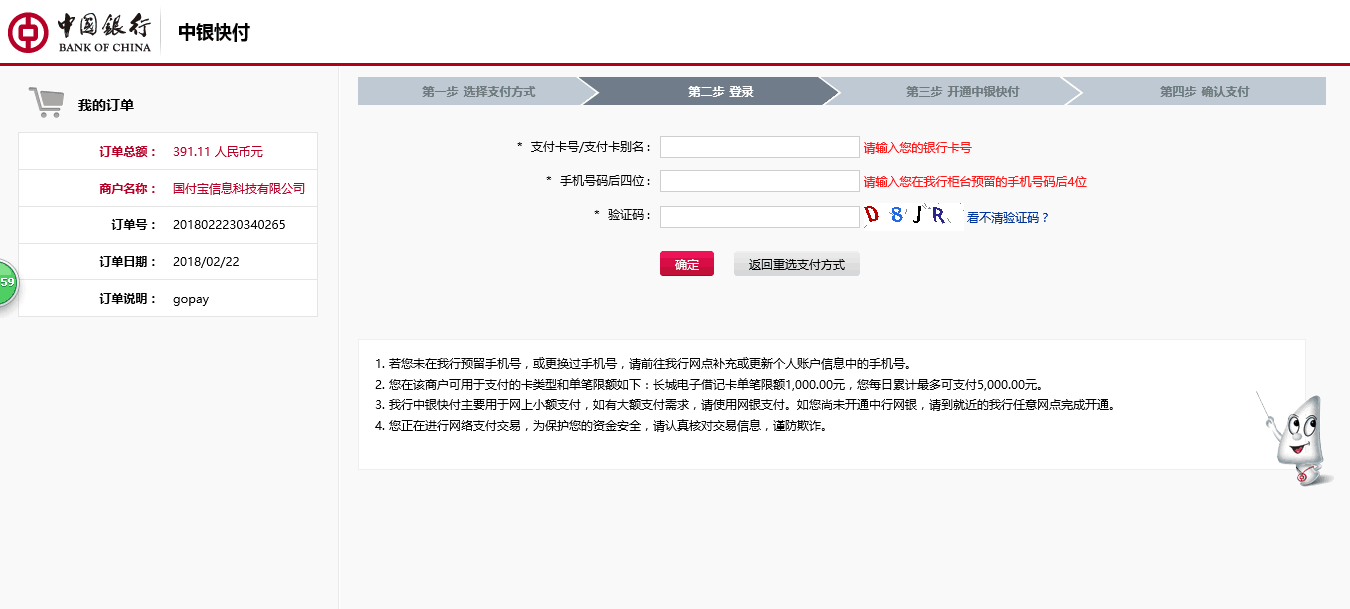Click the 看不清验证码？ link
1350x609 pixels.
pos(1008,217)
